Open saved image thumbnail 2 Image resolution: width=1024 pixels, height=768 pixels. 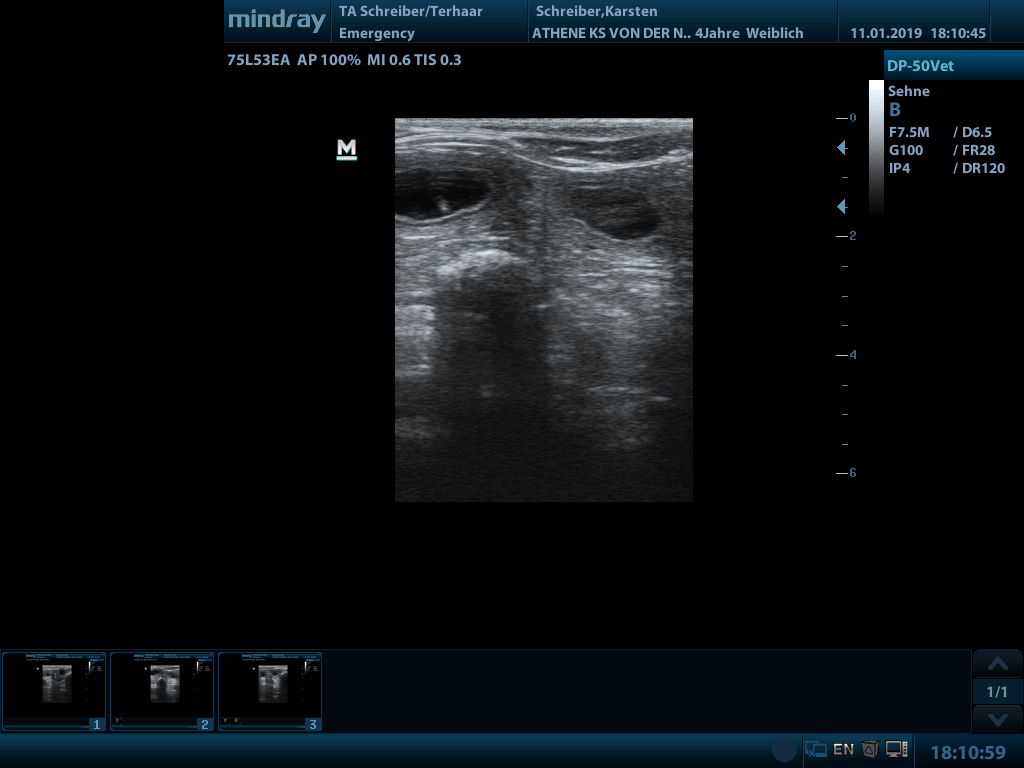point(162,691)
